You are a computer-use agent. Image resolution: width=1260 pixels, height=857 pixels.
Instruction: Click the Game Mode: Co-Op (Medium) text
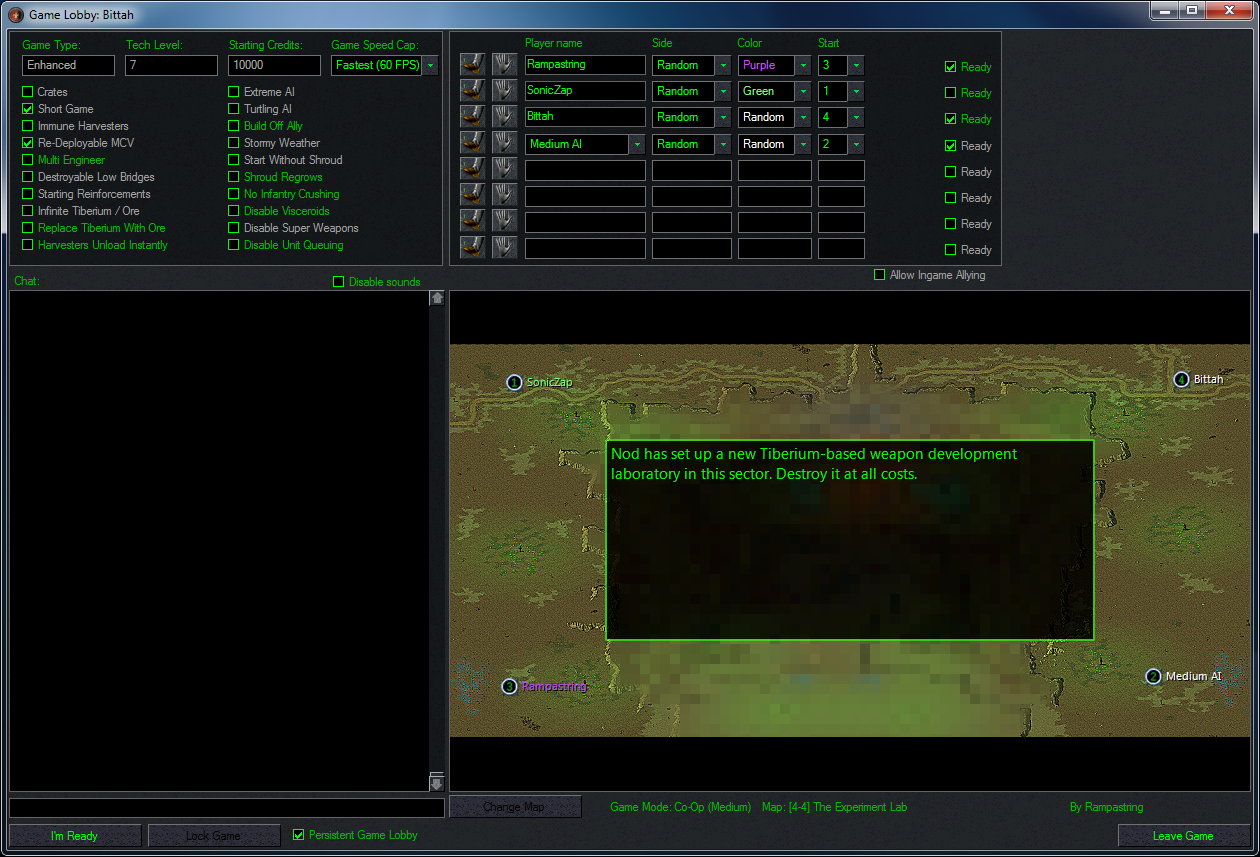click(x=680, y=807)
